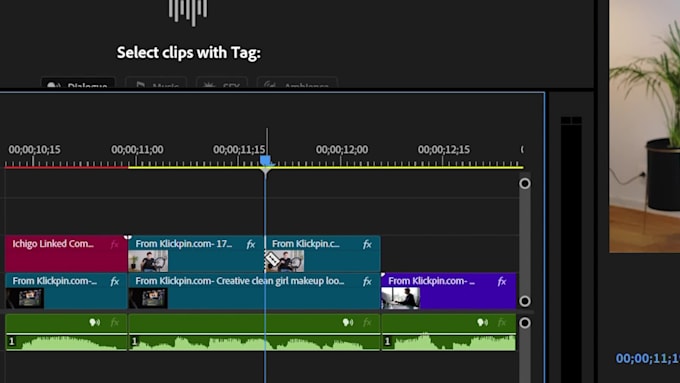Click the program monitor video preview
Screen dimensions: 680x383
point(644,126)
